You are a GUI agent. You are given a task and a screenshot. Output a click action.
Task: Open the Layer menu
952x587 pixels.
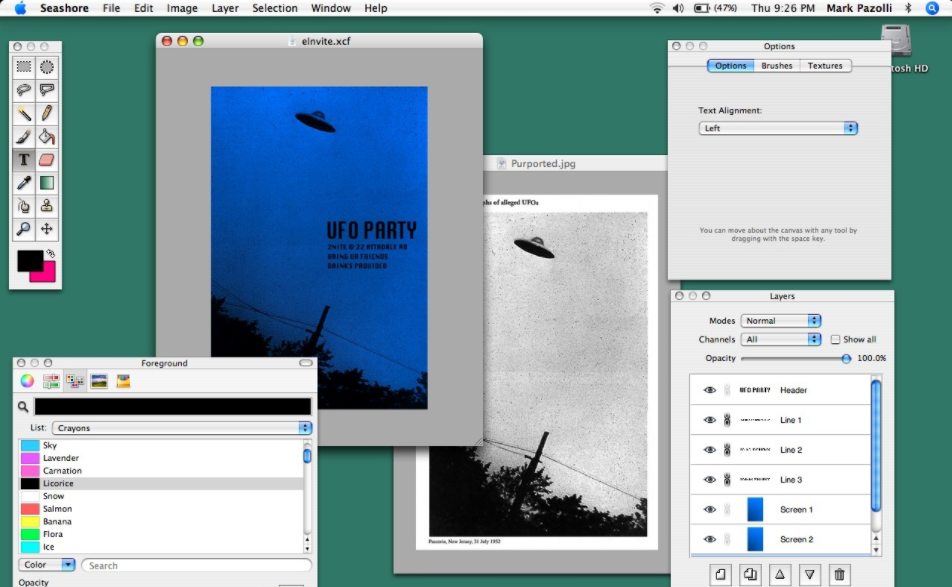pyautogui.click(x=225, y=8)
